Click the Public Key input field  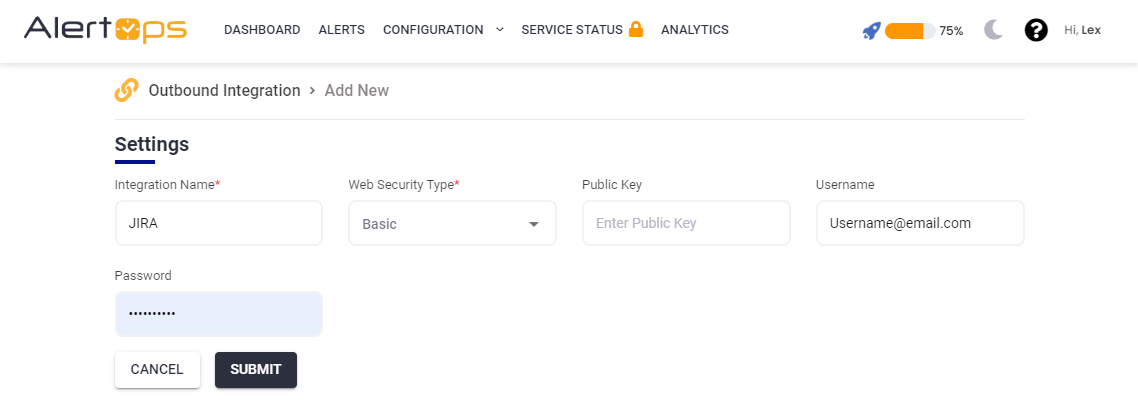(x=686, y=223)
